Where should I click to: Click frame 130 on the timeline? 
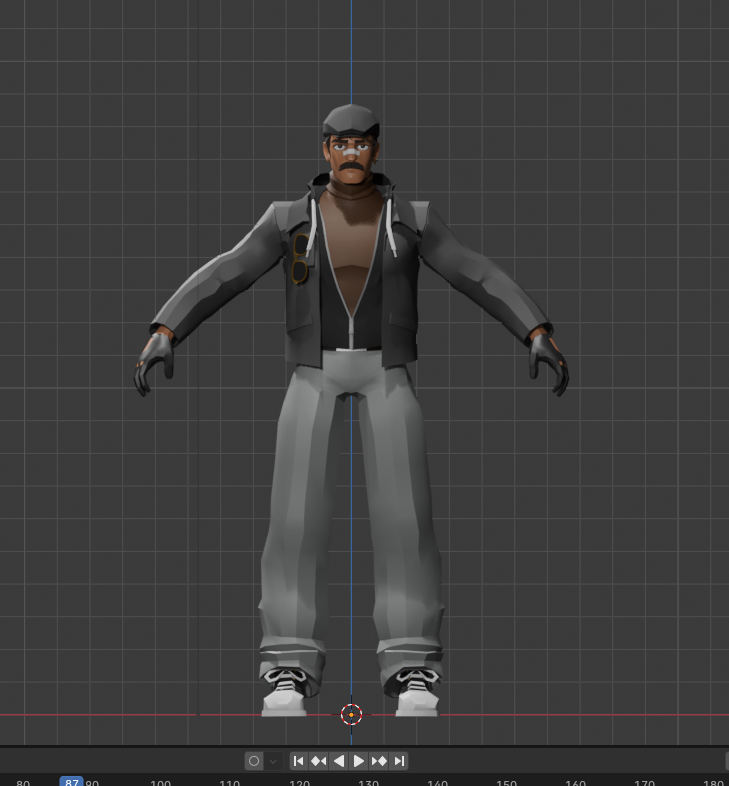pos(369,782)
